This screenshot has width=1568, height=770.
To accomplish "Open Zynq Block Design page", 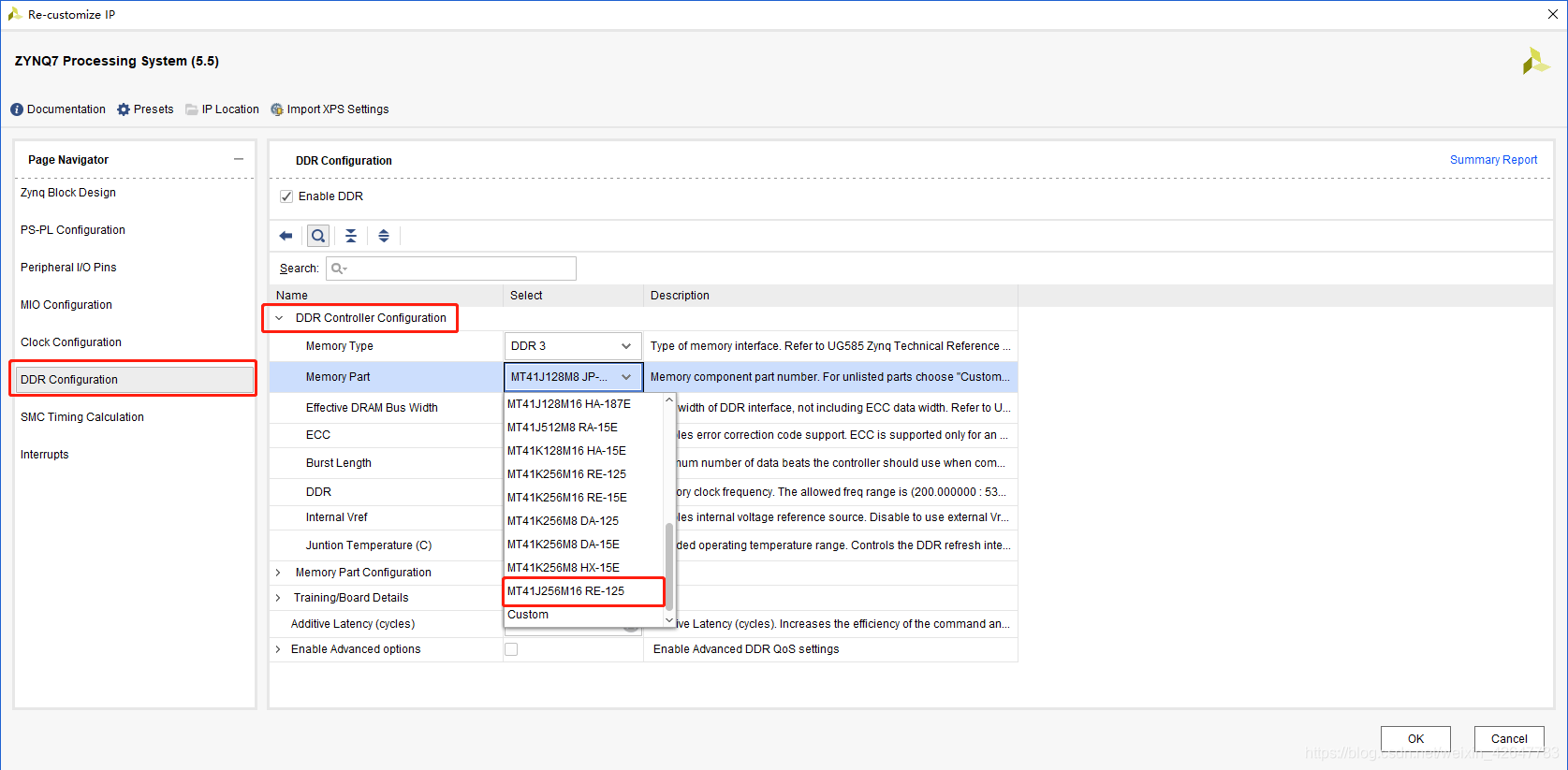I will [x=68, y=193].
